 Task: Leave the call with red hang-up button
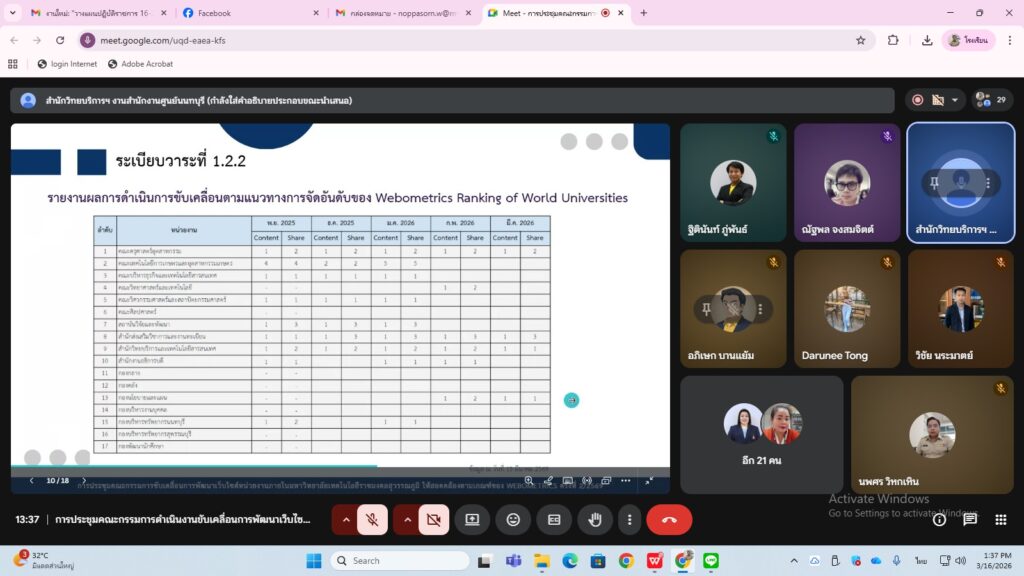point(669,520)
